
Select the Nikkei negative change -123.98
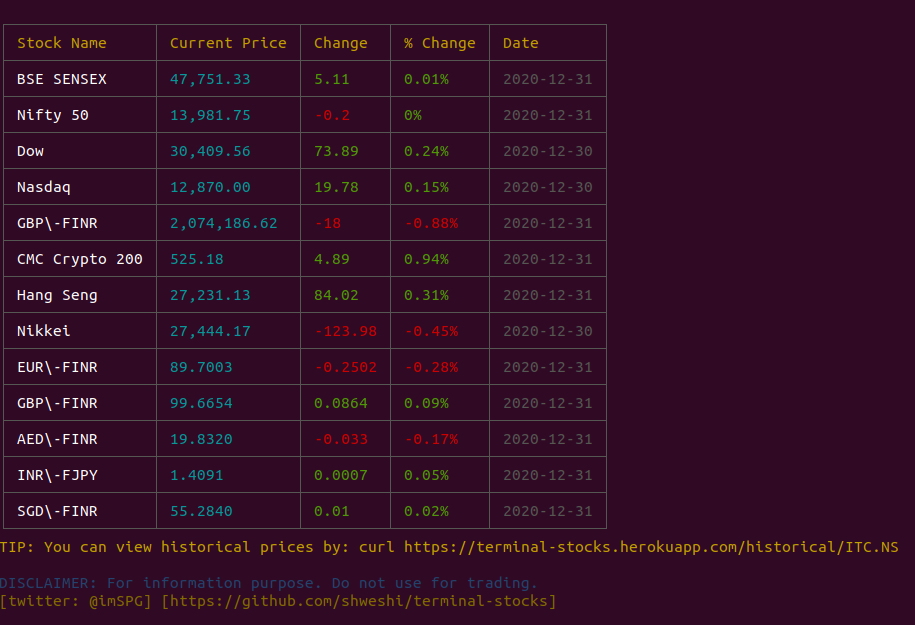tap(347, 331)
